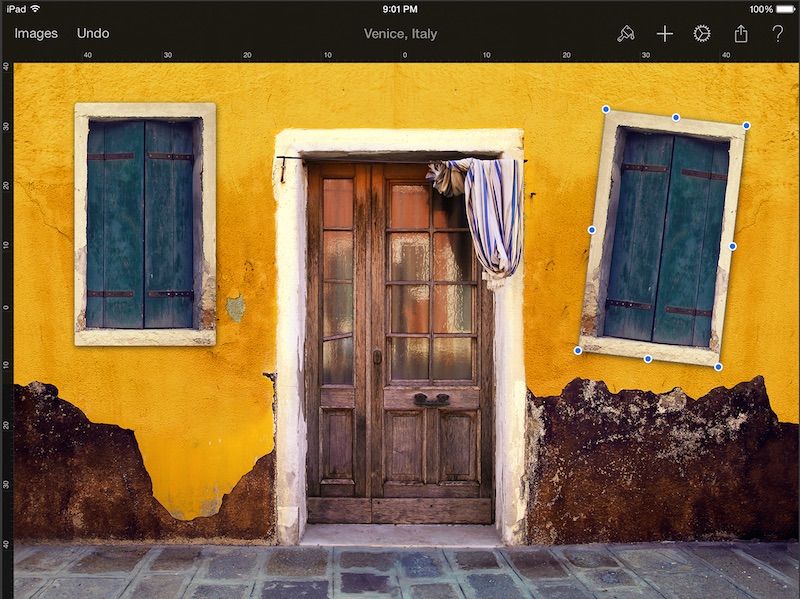800x599 pixels.
Task: Go back to the Images gallery
Action: [x=36, y=34]
